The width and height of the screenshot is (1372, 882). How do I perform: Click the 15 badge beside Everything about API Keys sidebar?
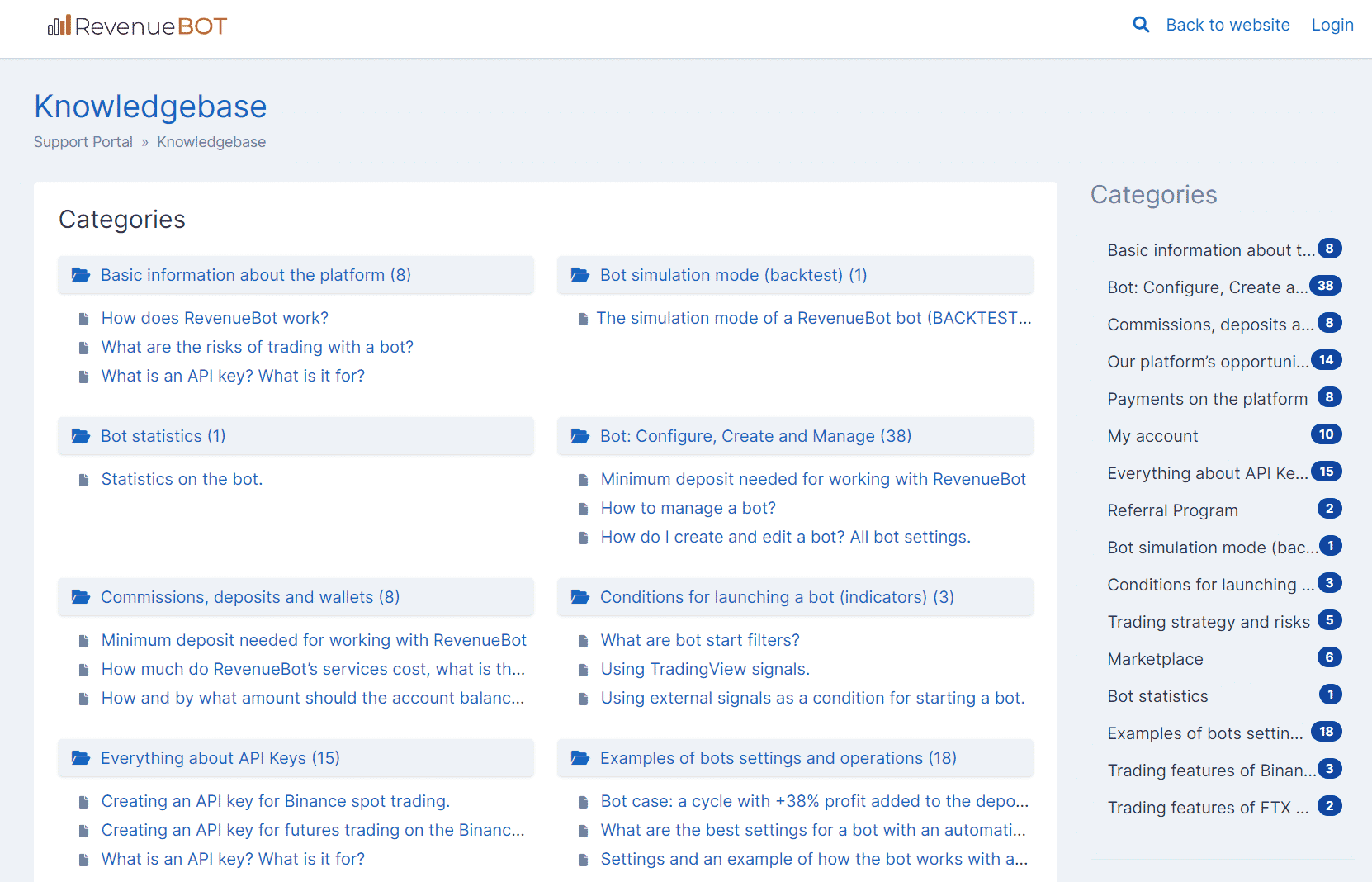coord(1327,472)
